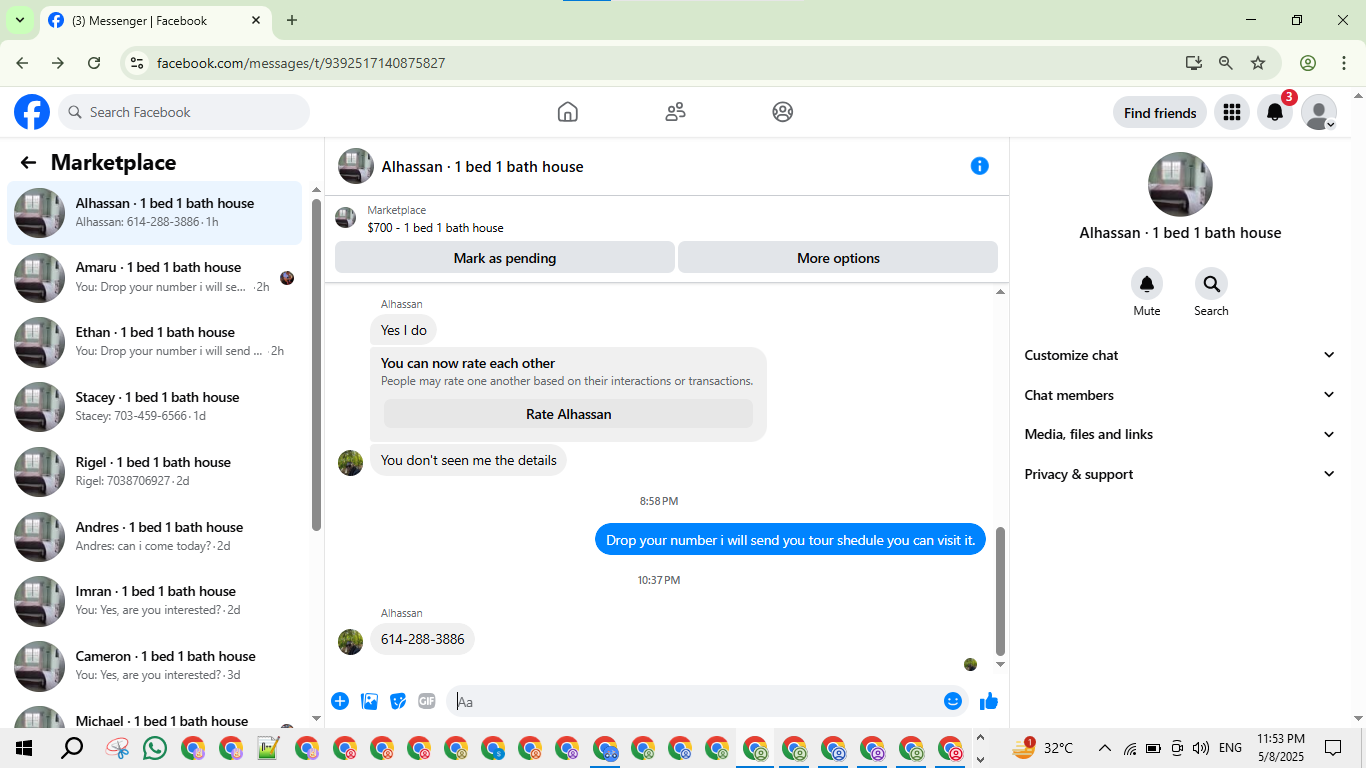Open the emoji picker
This screenshot has height=768, width=1366.
point(953,701)
